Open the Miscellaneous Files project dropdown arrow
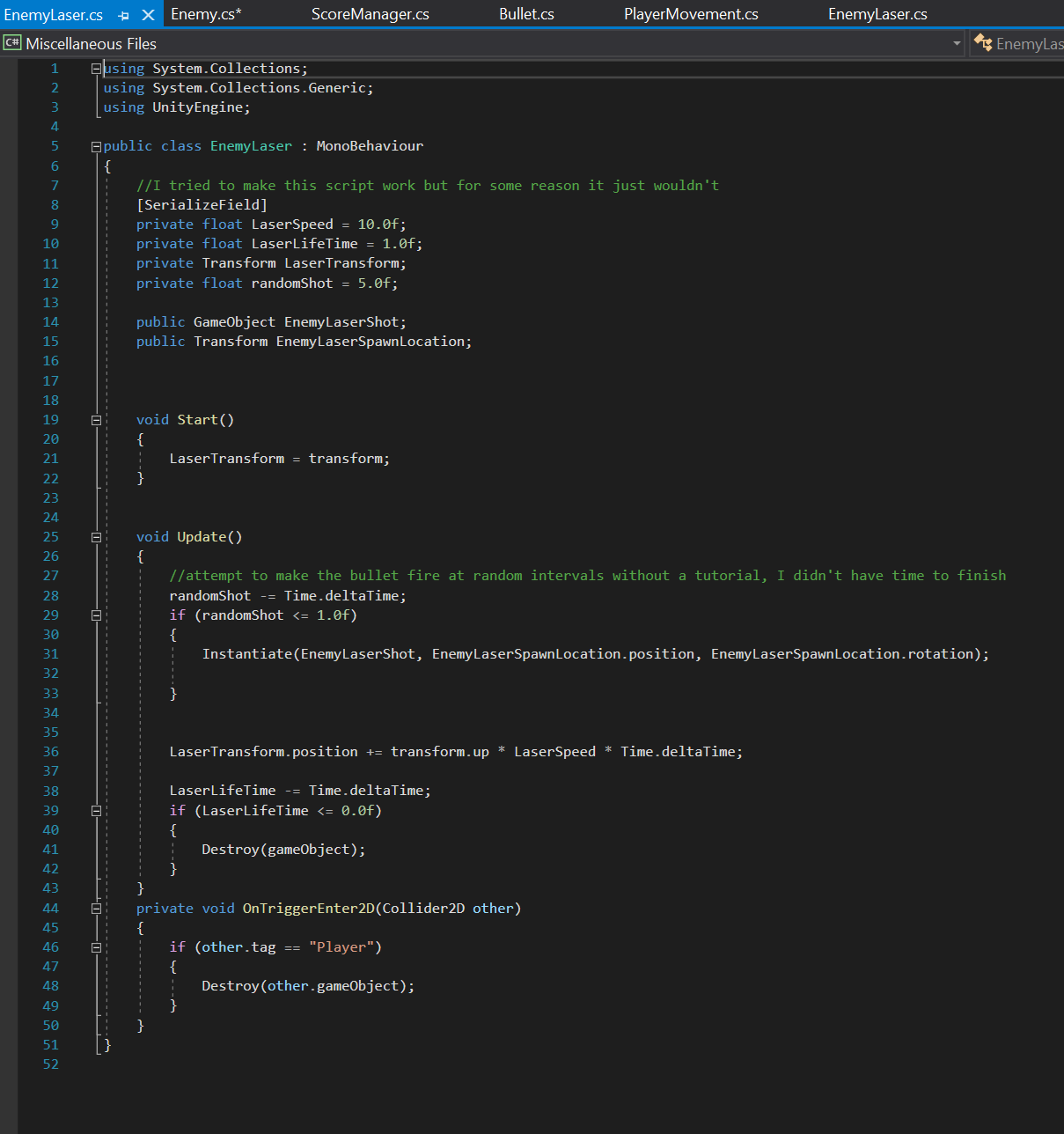Screen dimensions: 1064x1134 pos(957,43)
